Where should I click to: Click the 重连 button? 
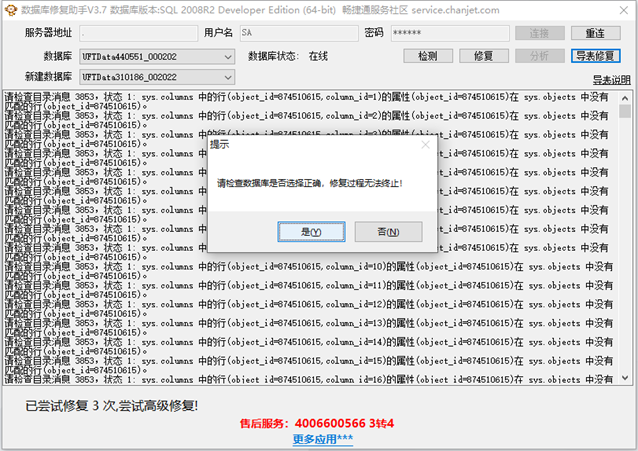point(595,33)
